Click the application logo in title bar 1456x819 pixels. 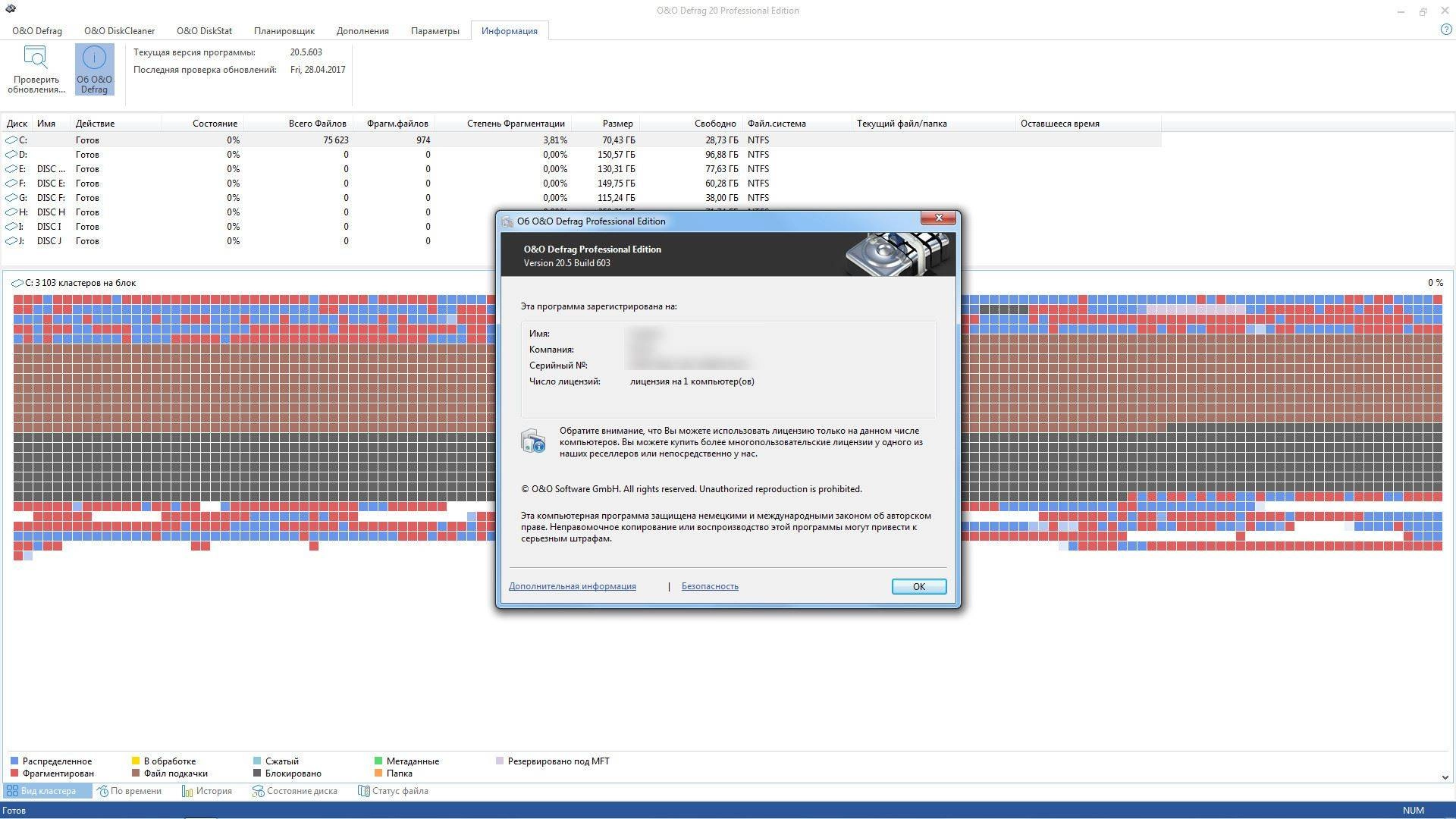pos(10,9)
